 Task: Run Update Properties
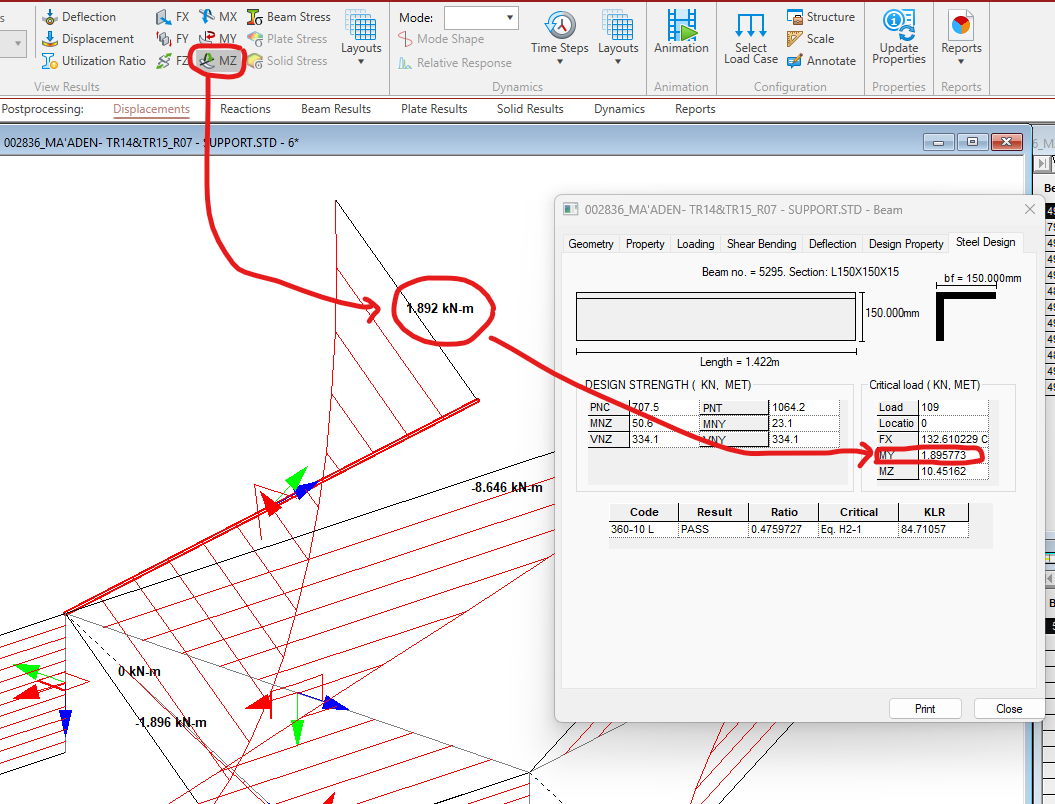click(899, 37)
